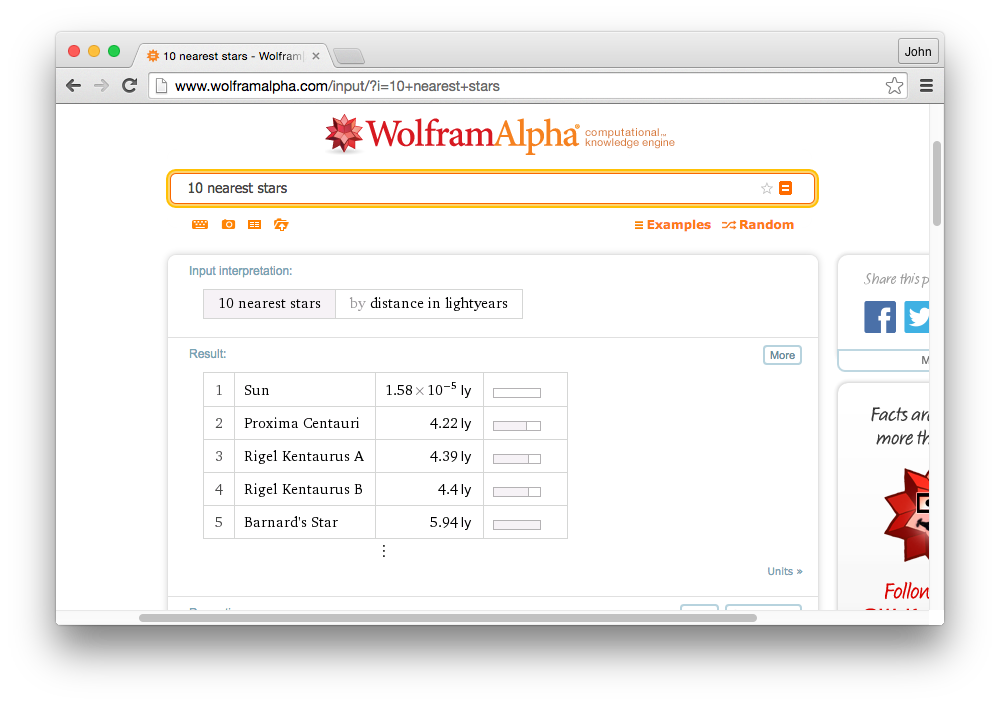Click the Random link

(758, 225)
